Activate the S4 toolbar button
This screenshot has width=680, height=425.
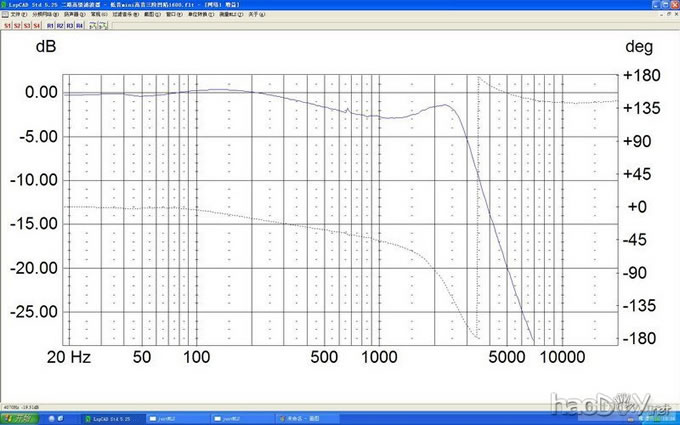click(37, 24)
